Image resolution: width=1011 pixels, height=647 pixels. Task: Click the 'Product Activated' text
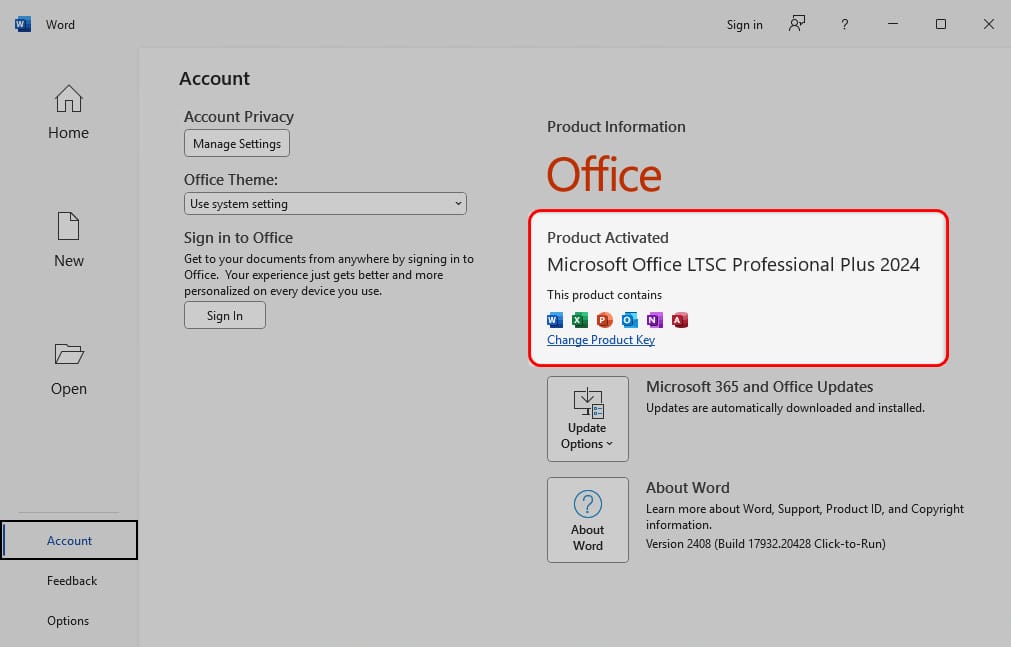[607, 237]
